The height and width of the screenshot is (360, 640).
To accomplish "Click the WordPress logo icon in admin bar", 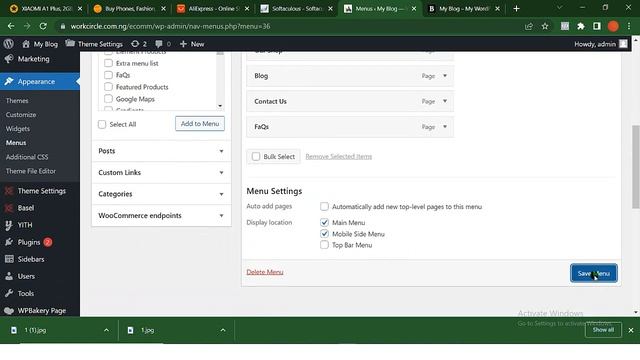I will coord(9,44).
